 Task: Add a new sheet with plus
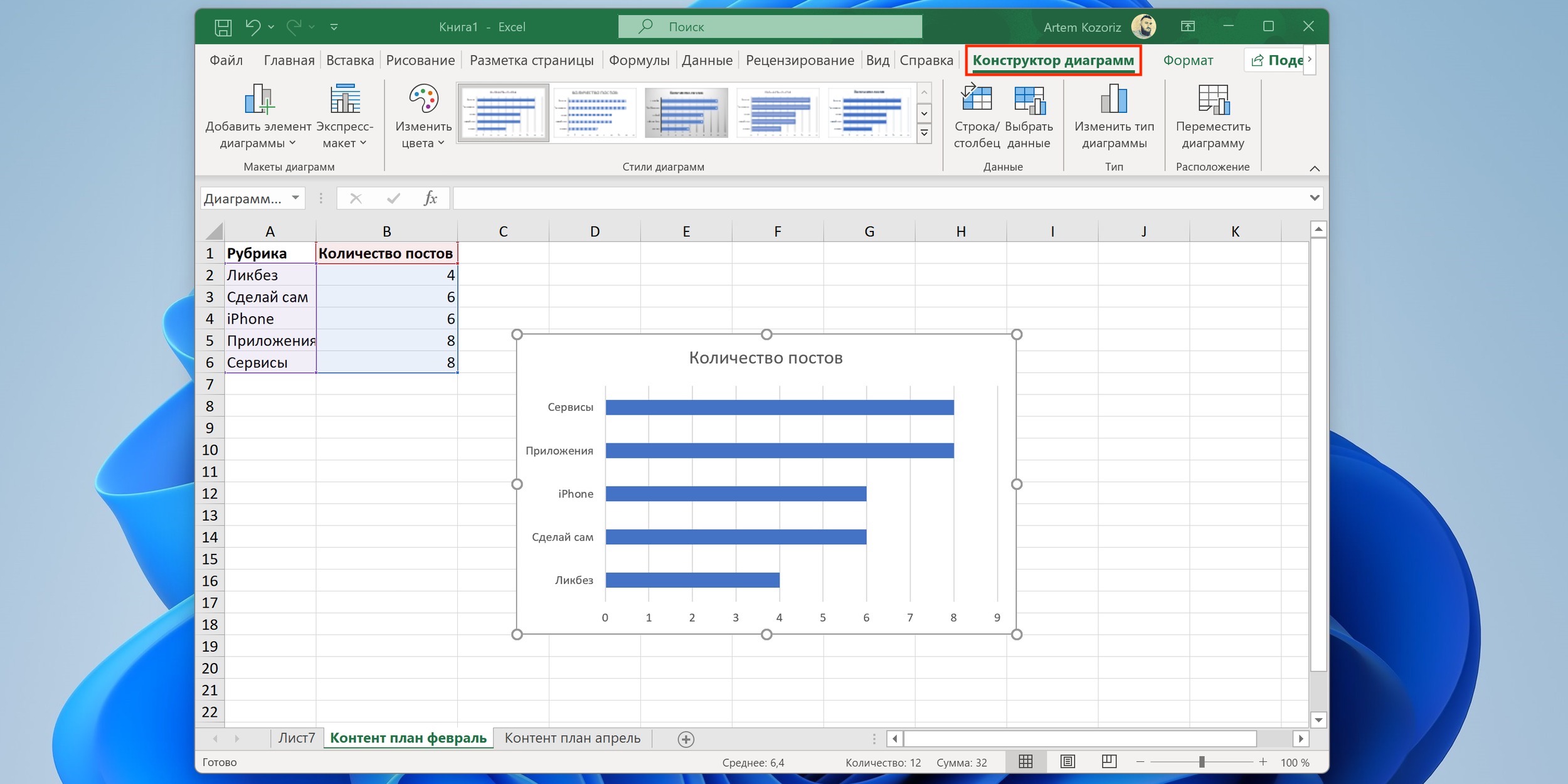click(x=686, y=739)
